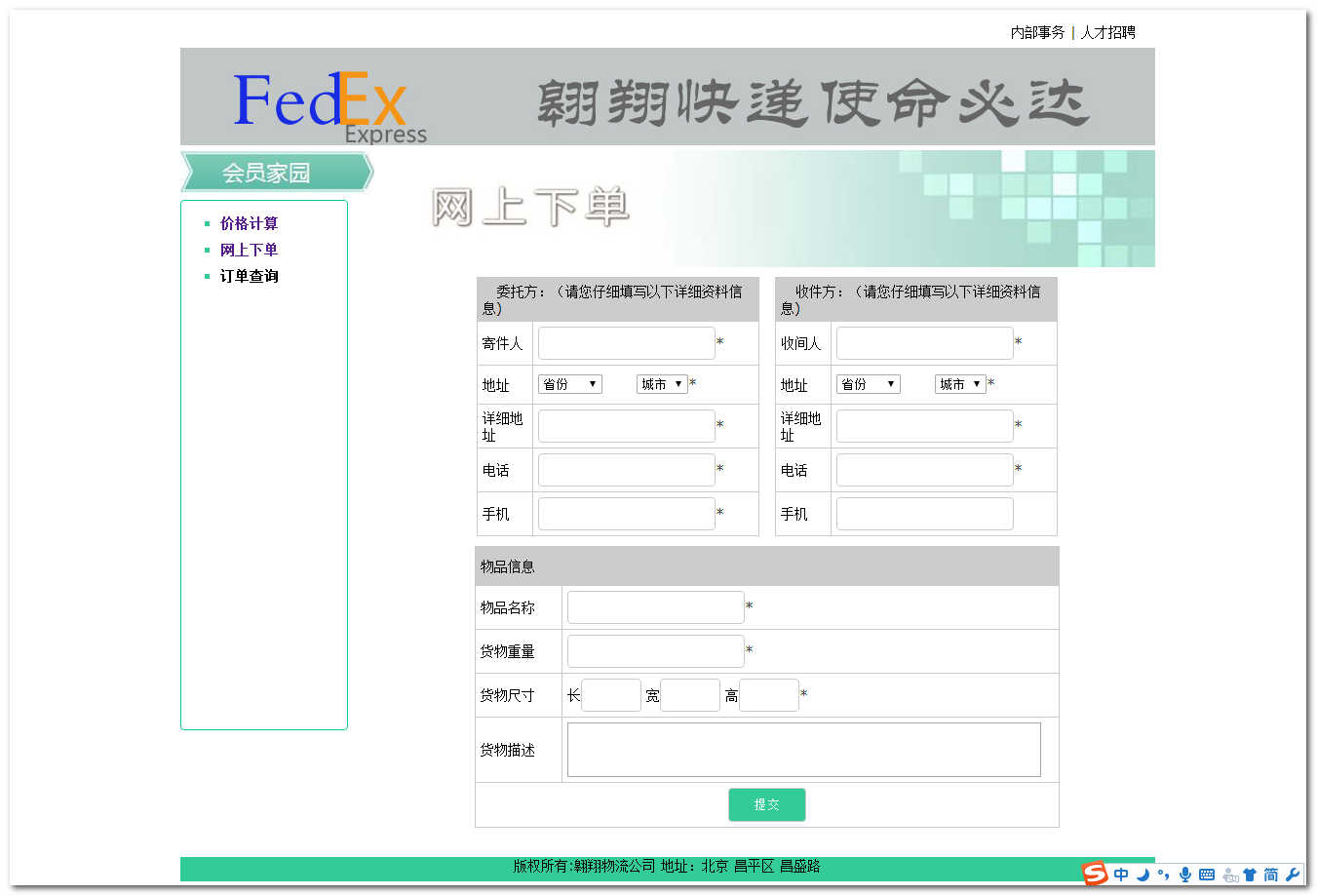Click the microphone voice input icon
Screen dimensions: 1317x896
tap(1184, 875)
